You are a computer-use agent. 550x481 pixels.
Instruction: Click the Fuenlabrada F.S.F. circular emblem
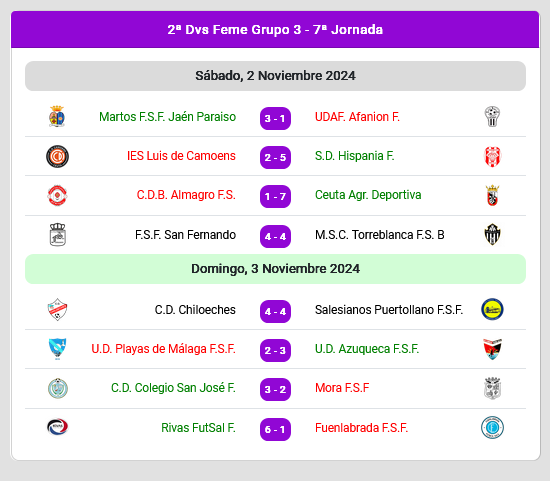(x=492, y=427)
